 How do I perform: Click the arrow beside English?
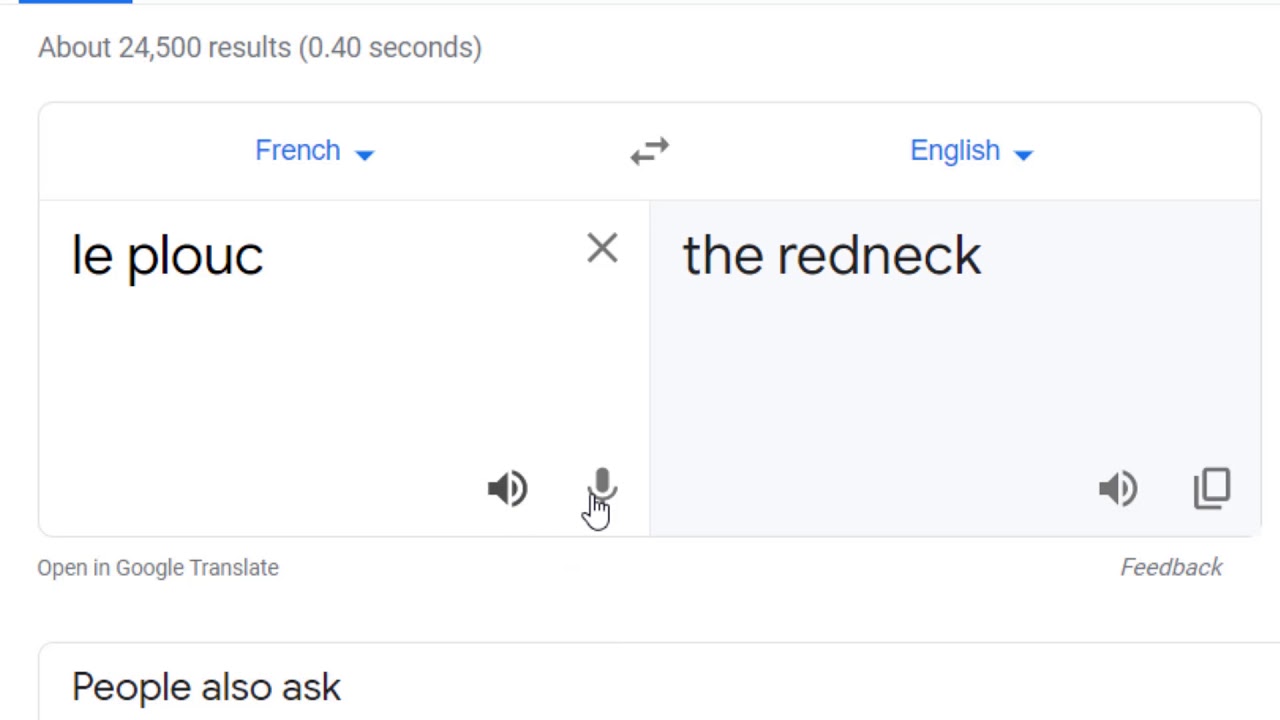click(1023, 153)
